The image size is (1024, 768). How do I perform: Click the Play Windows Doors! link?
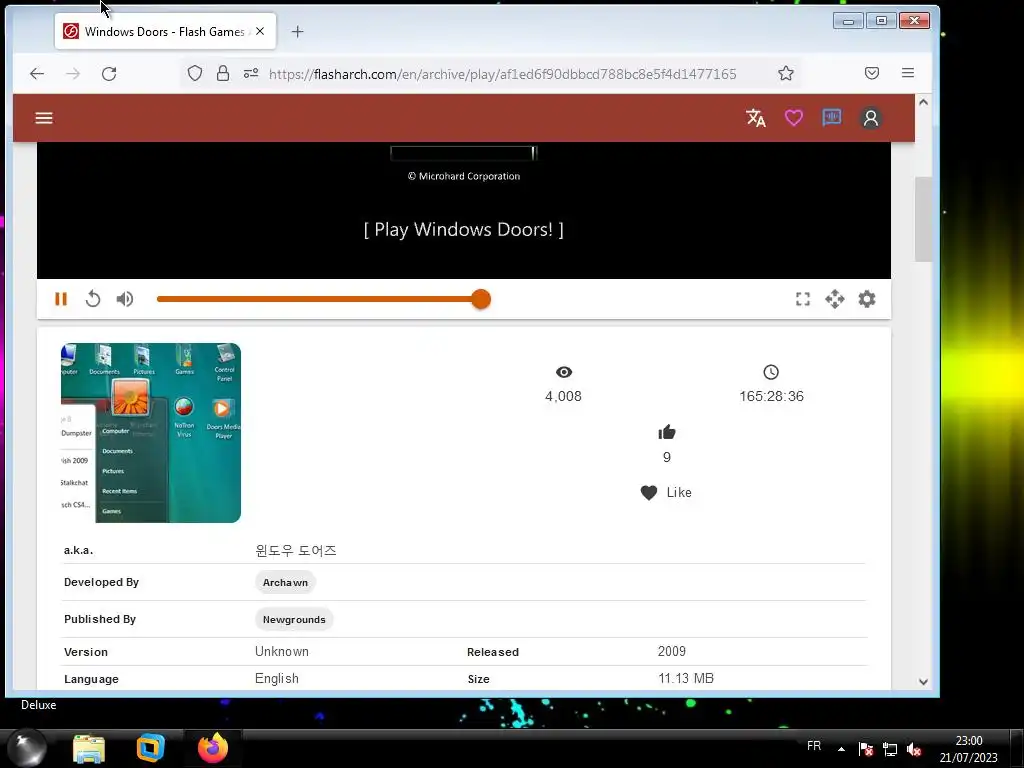(464, 229)
